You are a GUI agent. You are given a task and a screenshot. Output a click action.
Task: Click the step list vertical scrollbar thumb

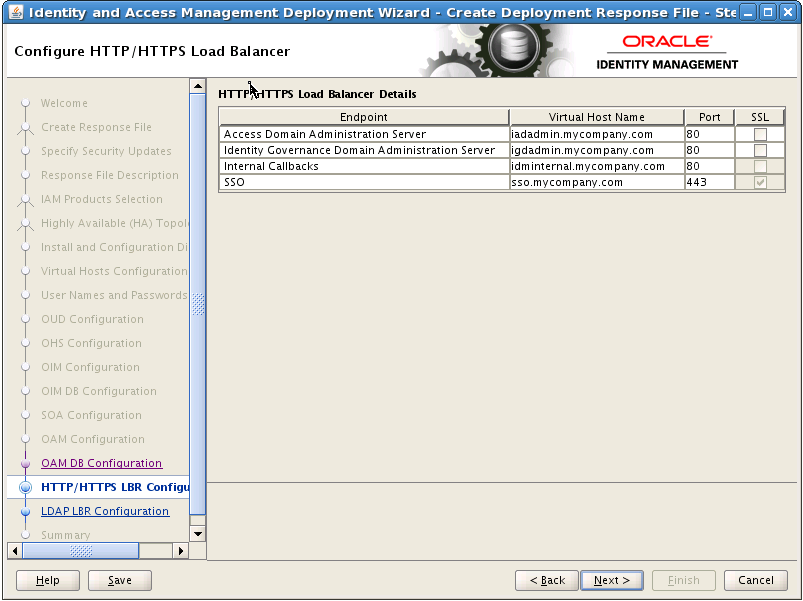[x=198, y=304]
